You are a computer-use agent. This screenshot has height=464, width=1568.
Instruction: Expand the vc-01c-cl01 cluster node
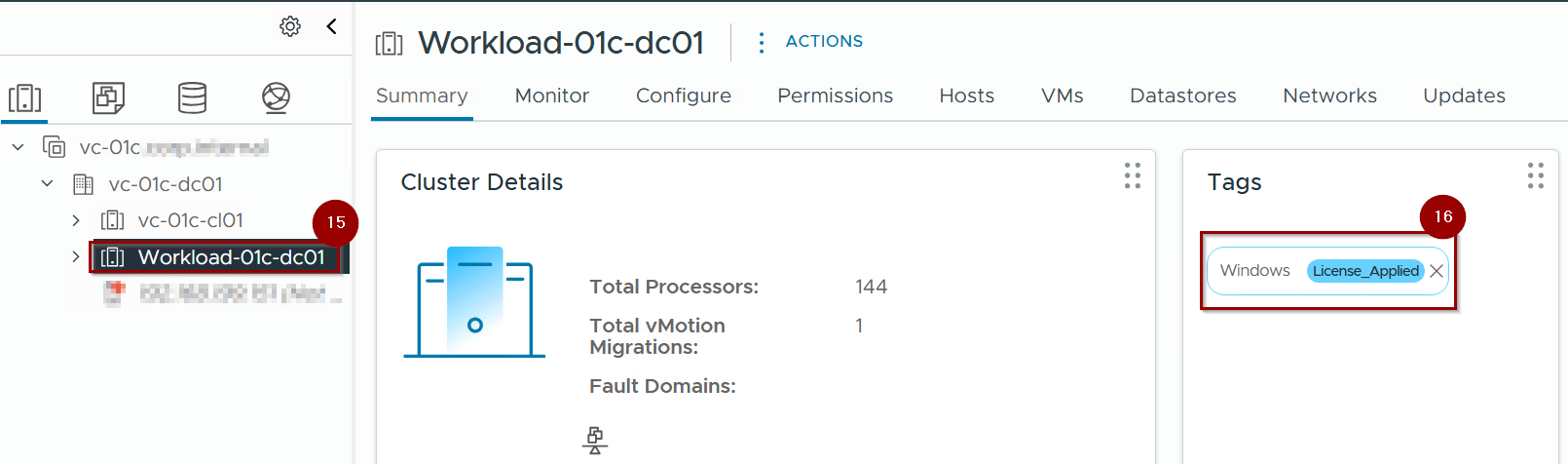point(76,220)
